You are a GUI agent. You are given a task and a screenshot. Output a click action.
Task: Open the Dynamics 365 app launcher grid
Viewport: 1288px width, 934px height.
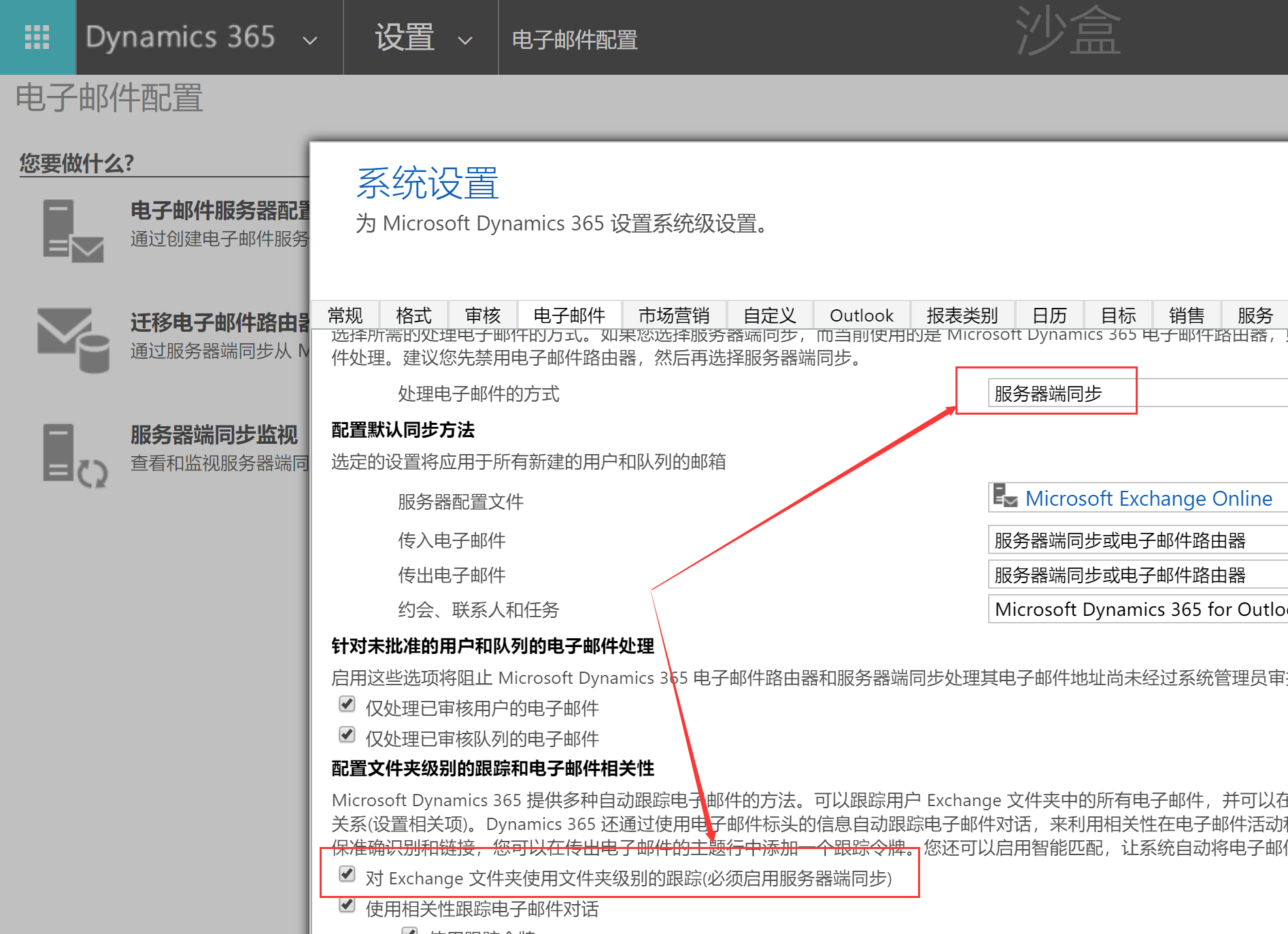[37, 37]
